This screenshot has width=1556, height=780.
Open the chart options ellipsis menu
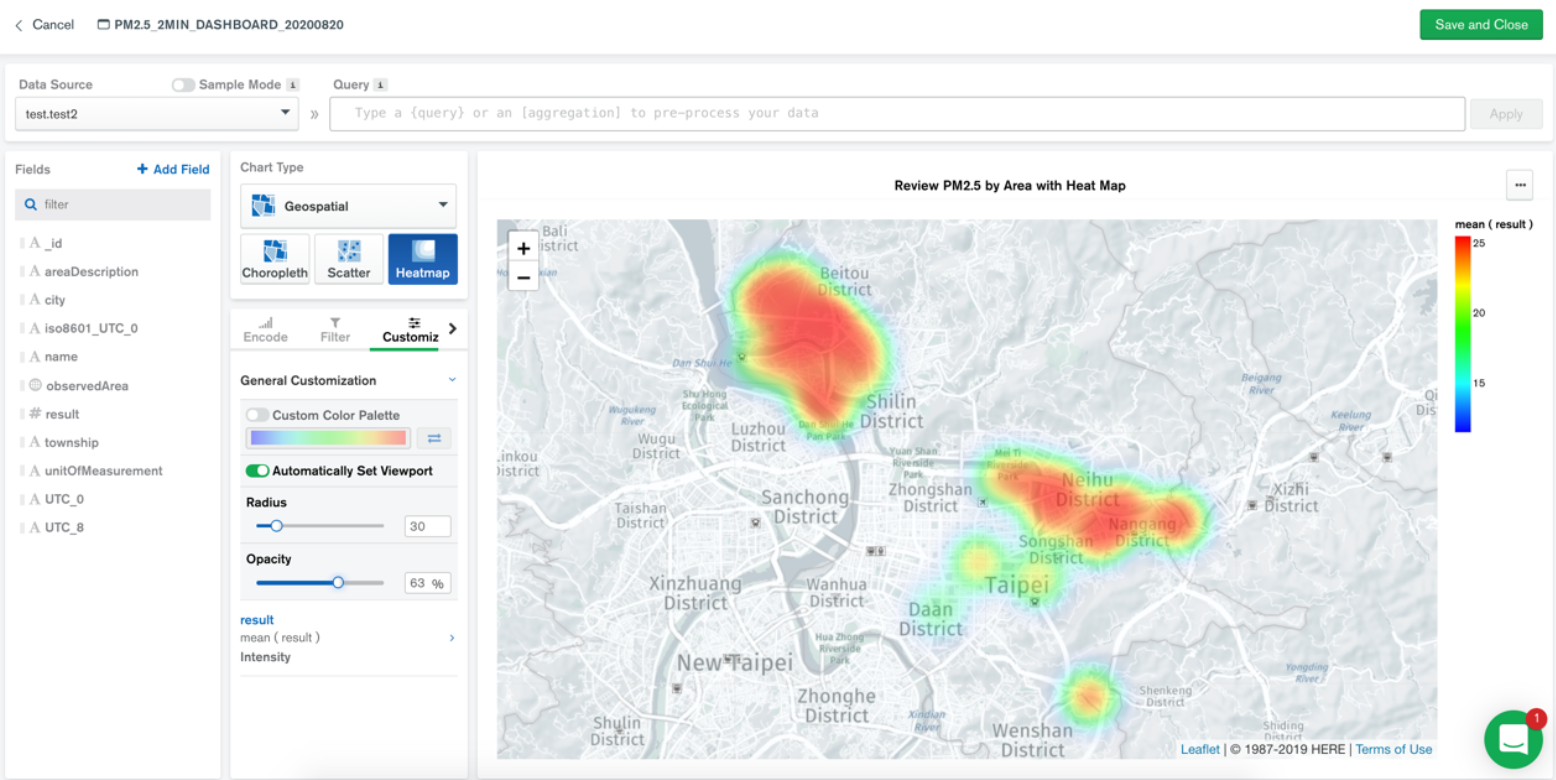pyautogui.click(x=1519, y=185)
